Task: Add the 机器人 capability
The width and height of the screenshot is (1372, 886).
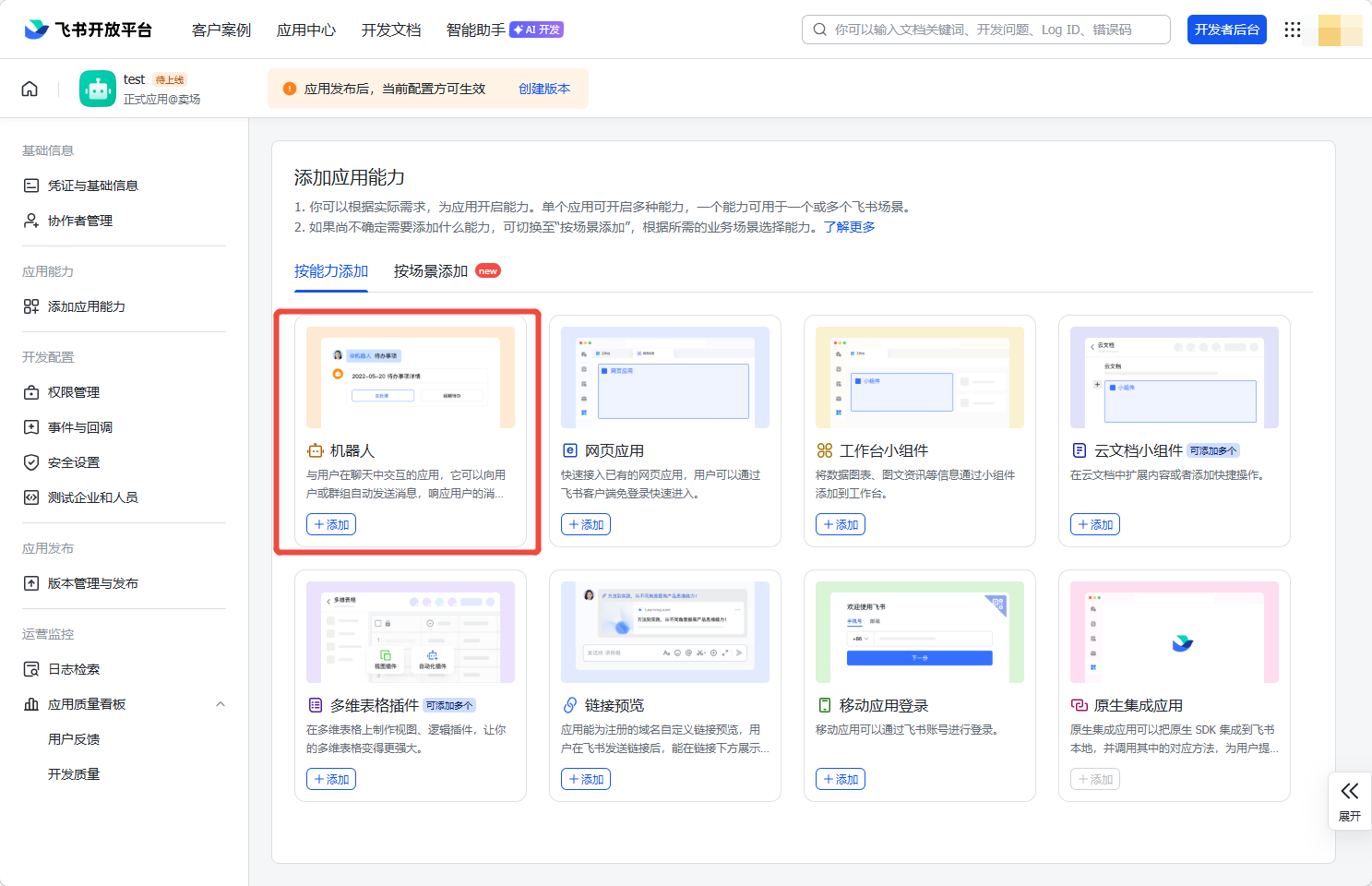Action: [331, 524]
